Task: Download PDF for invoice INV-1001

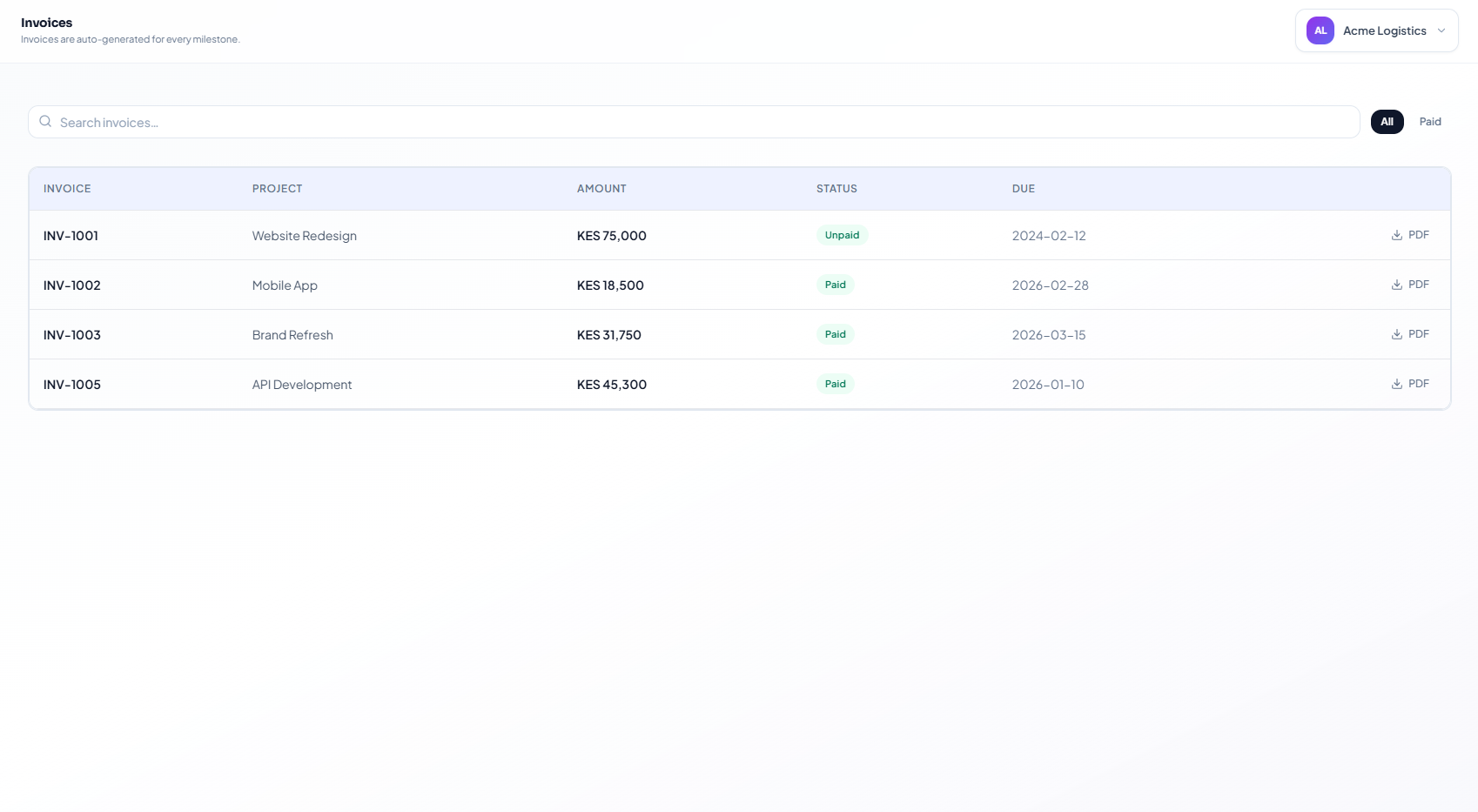Action: click(x=1410, y=234)
